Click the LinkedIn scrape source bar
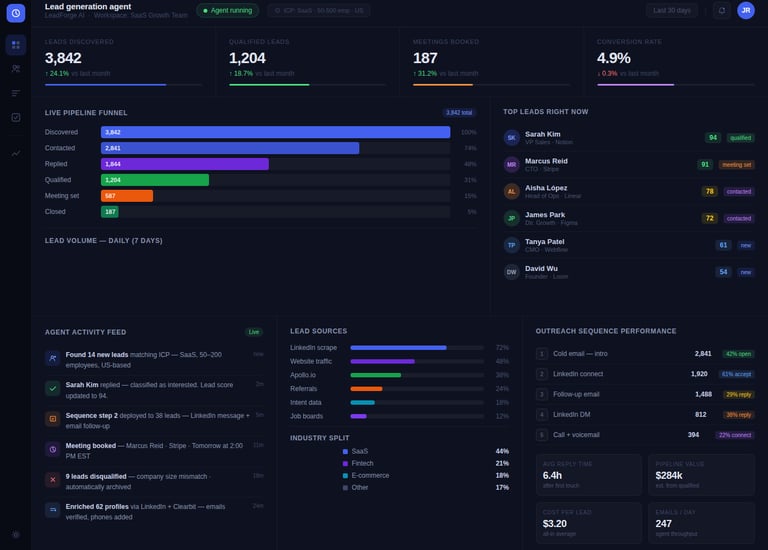 (x=398, y=348)
